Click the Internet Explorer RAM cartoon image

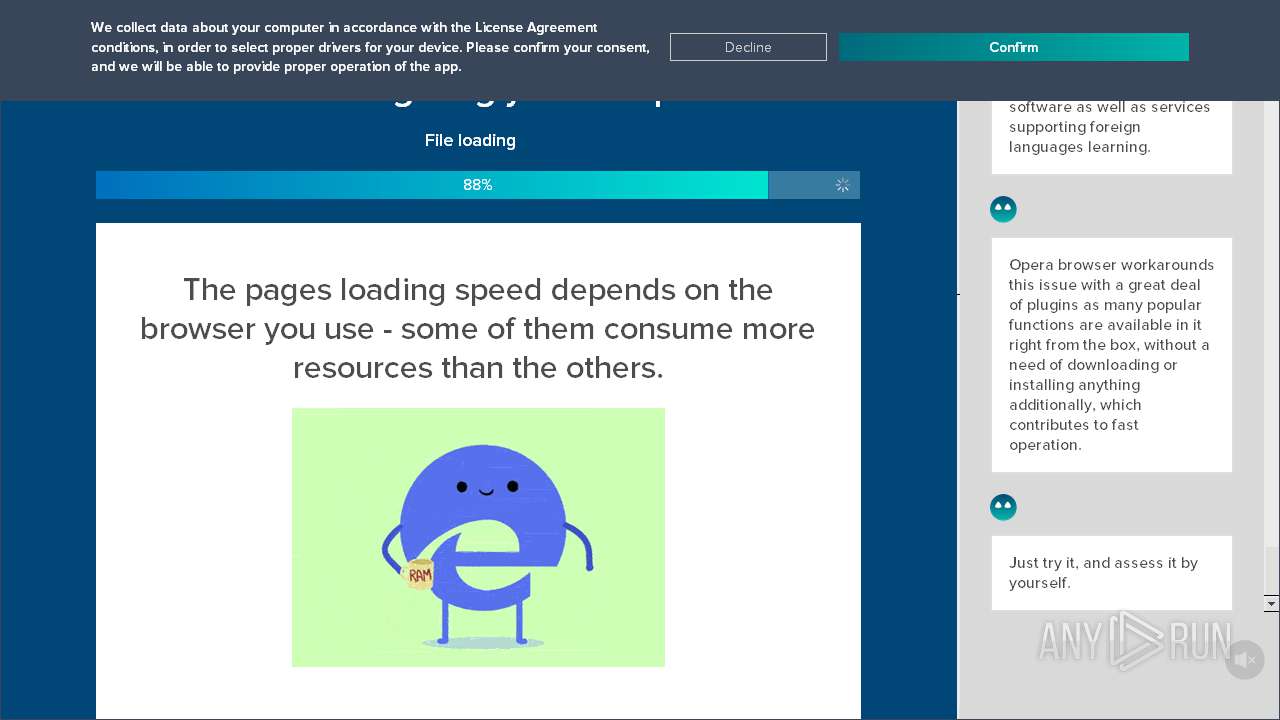pyautogui.click(x=478, y=537)
